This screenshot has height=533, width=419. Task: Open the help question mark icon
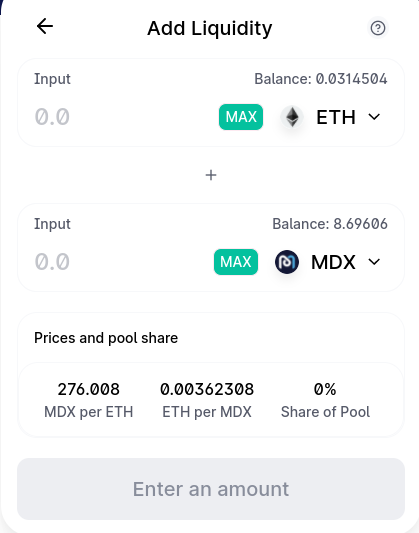(x=378, y=28)
